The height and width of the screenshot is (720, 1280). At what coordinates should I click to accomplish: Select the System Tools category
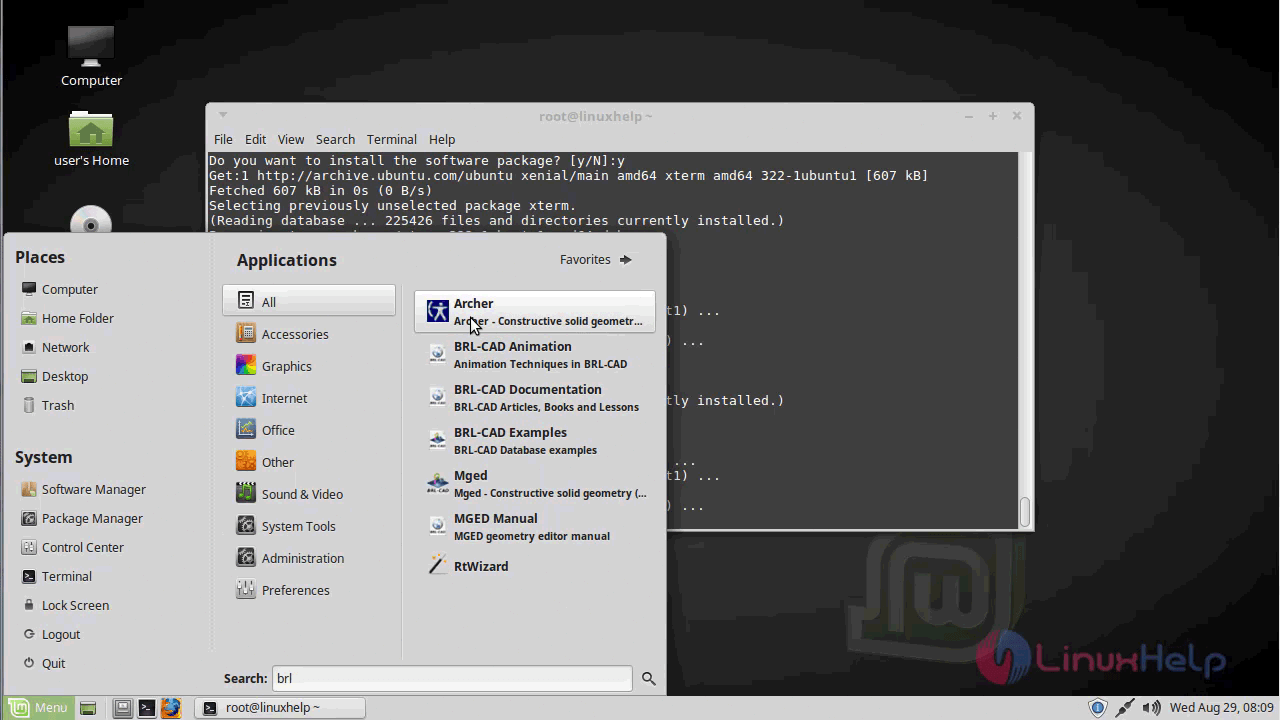[x=309, y=526]
